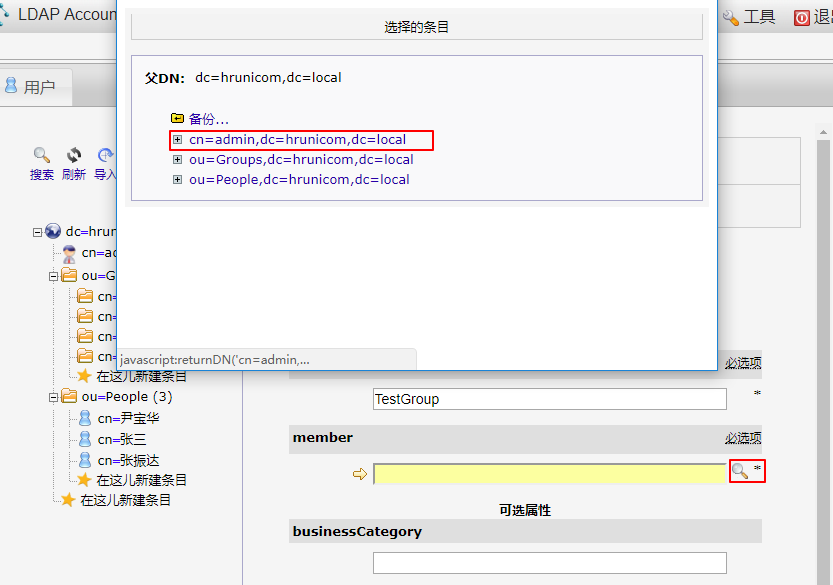The height and width of the screenshot is (585, 833).
Task: Click the yellow member input field
Action: pyautogui.click(x=549, y=474)
